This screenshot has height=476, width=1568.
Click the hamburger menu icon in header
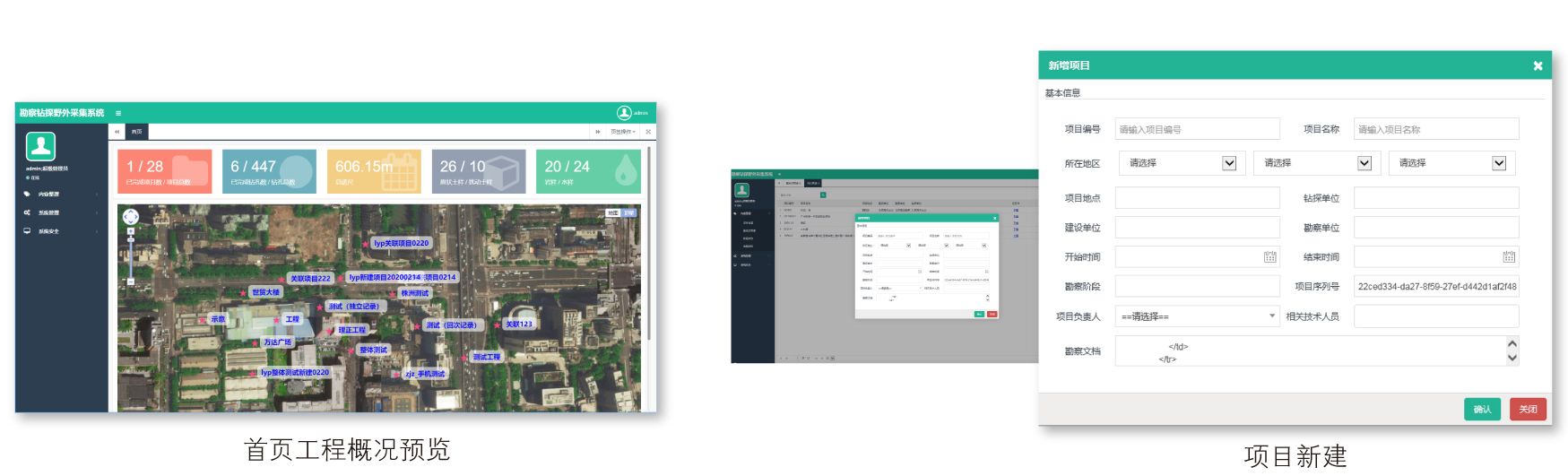pyautogui.click(x=118, y=113)
